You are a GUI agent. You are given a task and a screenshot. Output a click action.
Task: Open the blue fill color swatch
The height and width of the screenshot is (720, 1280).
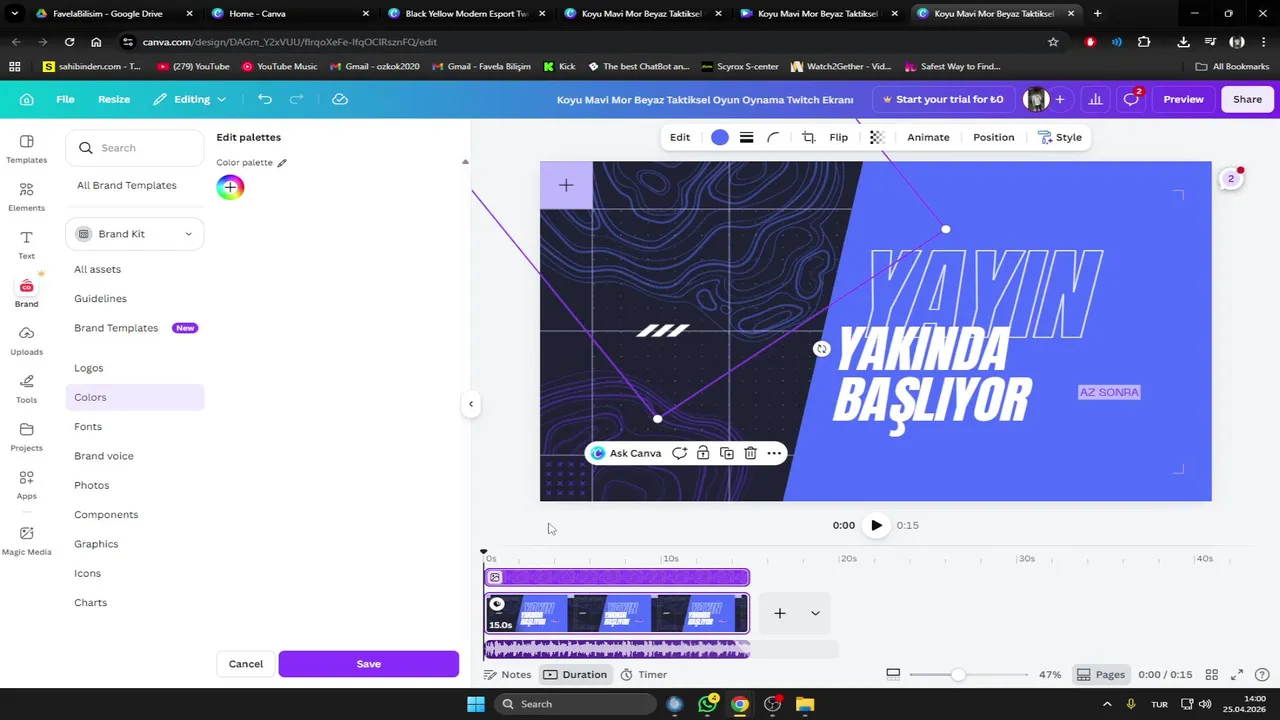click(719, 137)
